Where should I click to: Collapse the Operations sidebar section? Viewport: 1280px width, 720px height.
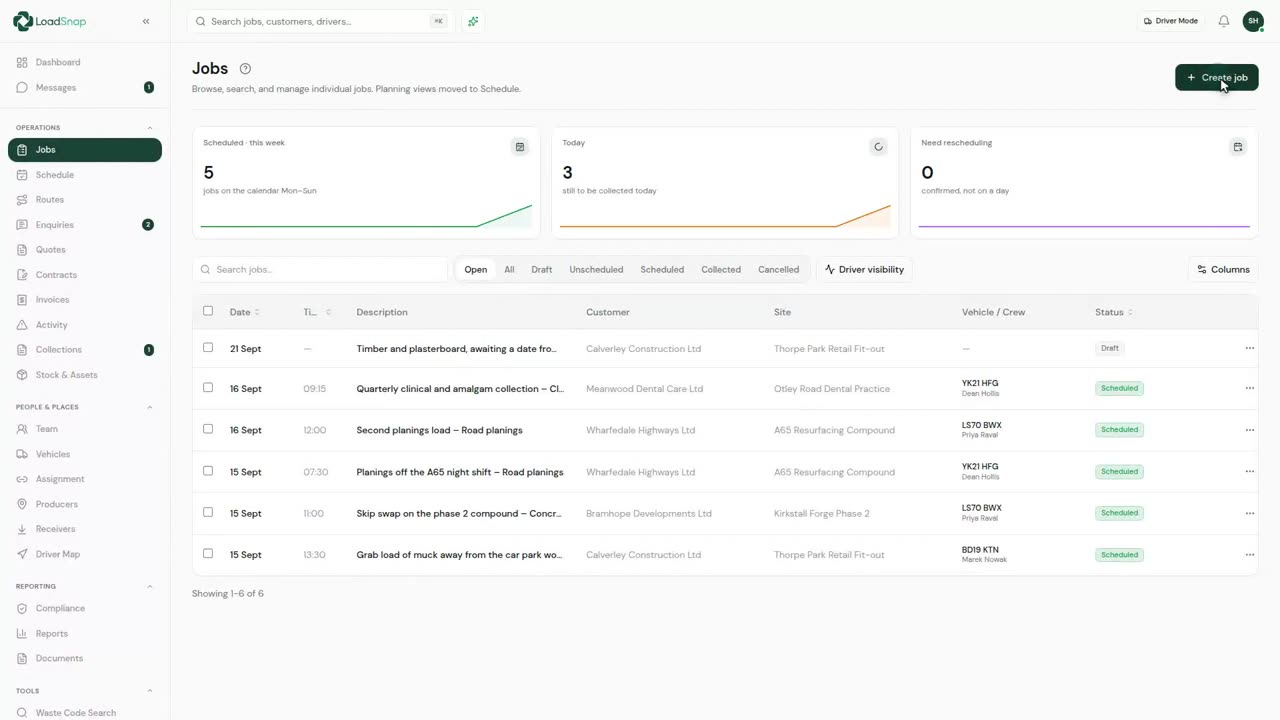(x=150, y=128)
